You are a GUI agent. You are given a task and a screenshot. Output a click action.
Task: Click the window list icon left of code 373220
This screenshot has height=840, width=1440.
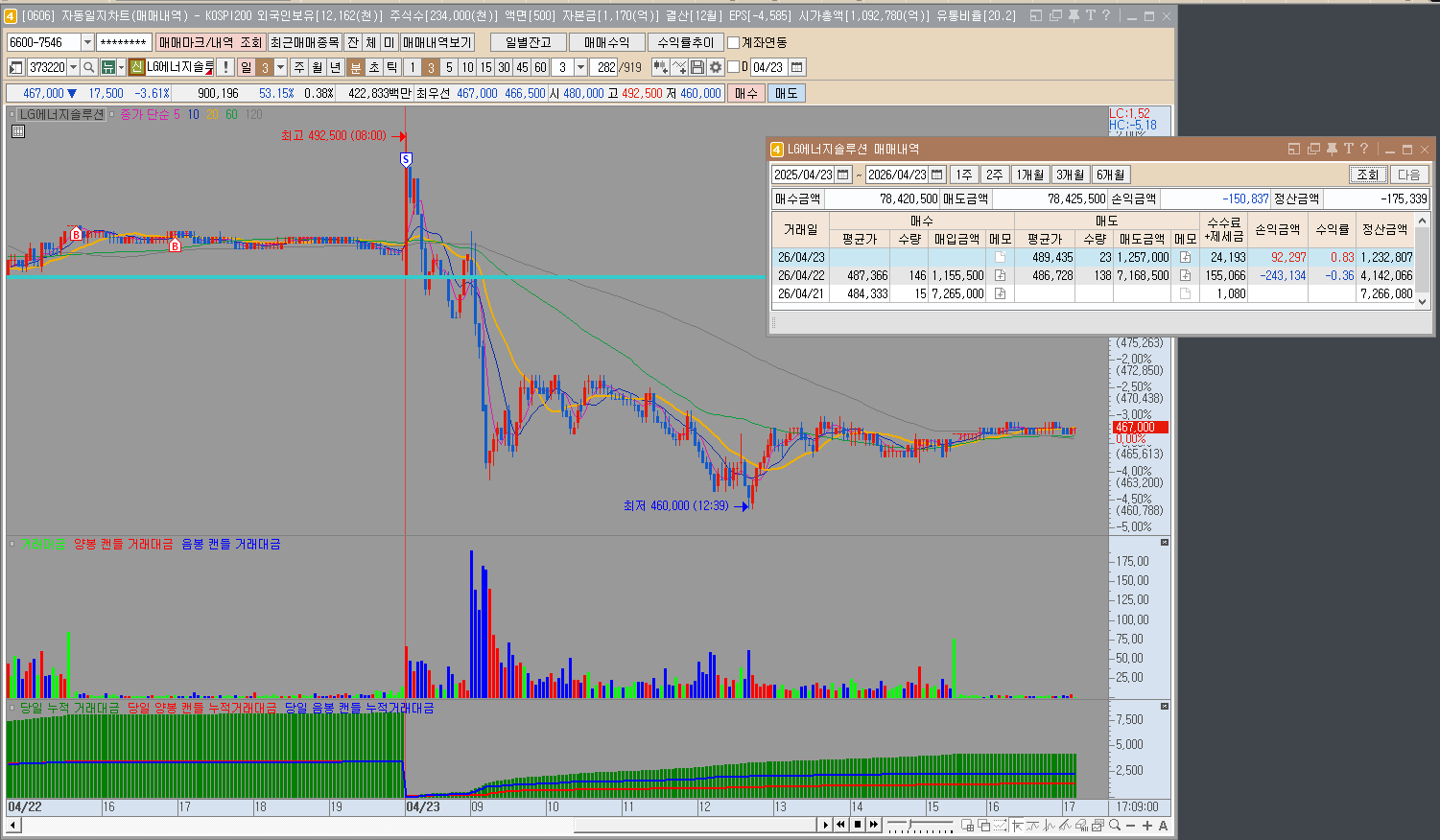(x=14, y=67)
